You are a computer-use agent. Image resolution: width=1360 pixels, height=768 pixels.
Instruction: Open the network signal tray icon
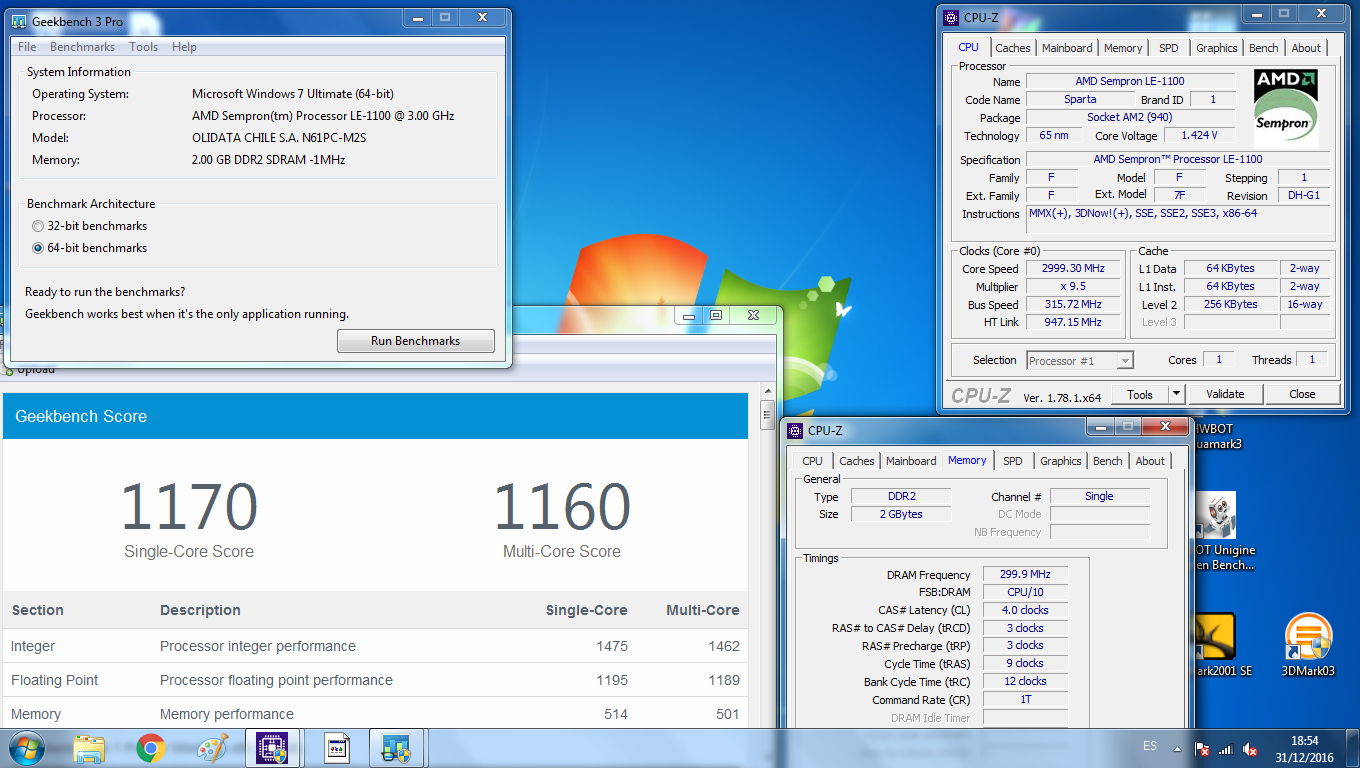[x=1226, y=748]
